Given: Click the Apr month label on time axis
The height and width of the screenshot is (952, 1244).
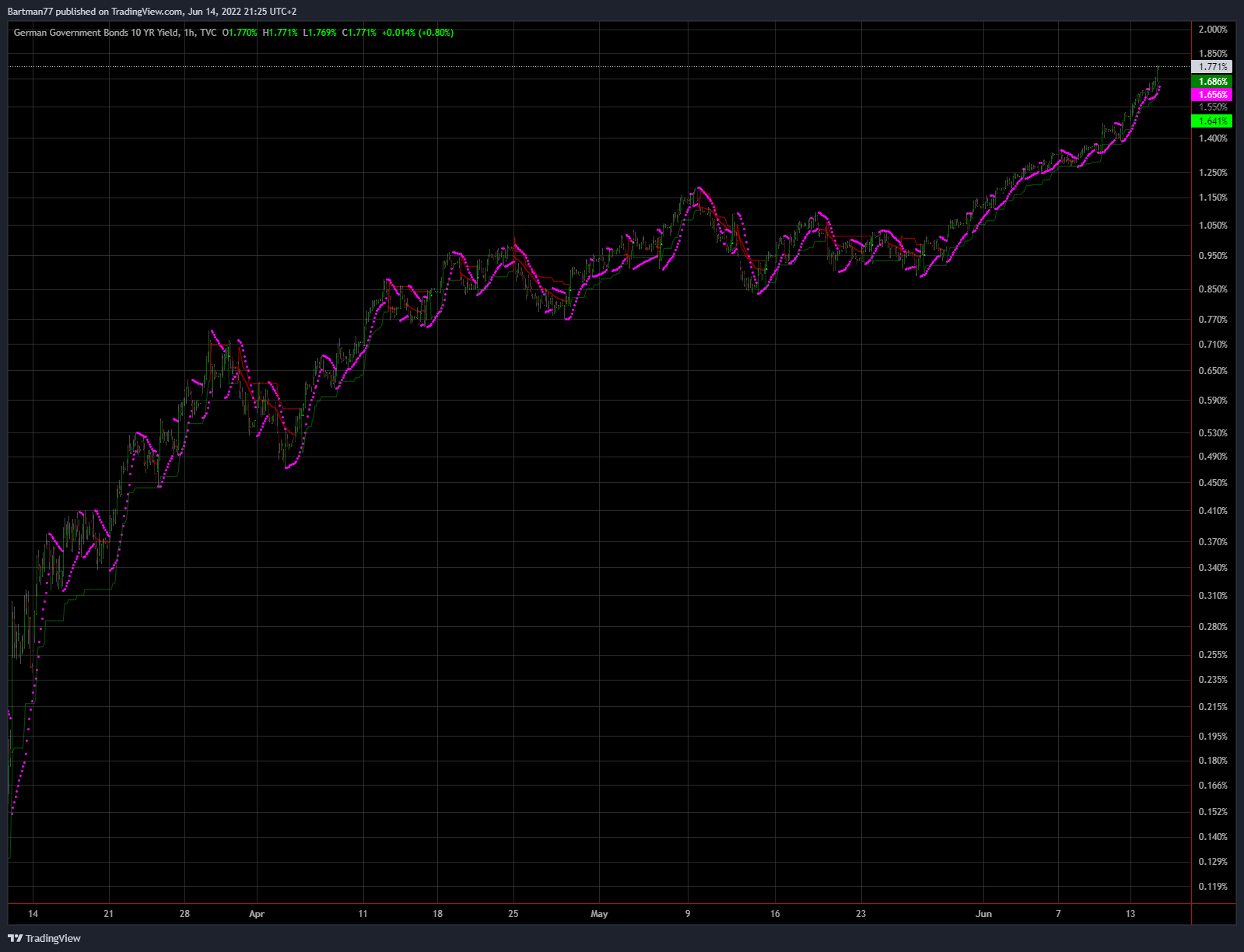Looking at the screenshot, I should coord(257,914).
